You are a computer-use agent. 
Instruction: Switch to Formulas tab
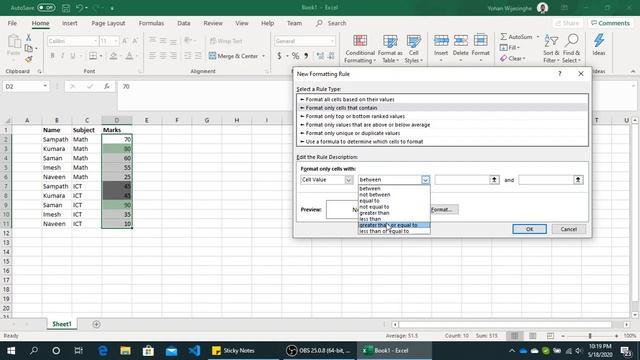tap(151, 23)
